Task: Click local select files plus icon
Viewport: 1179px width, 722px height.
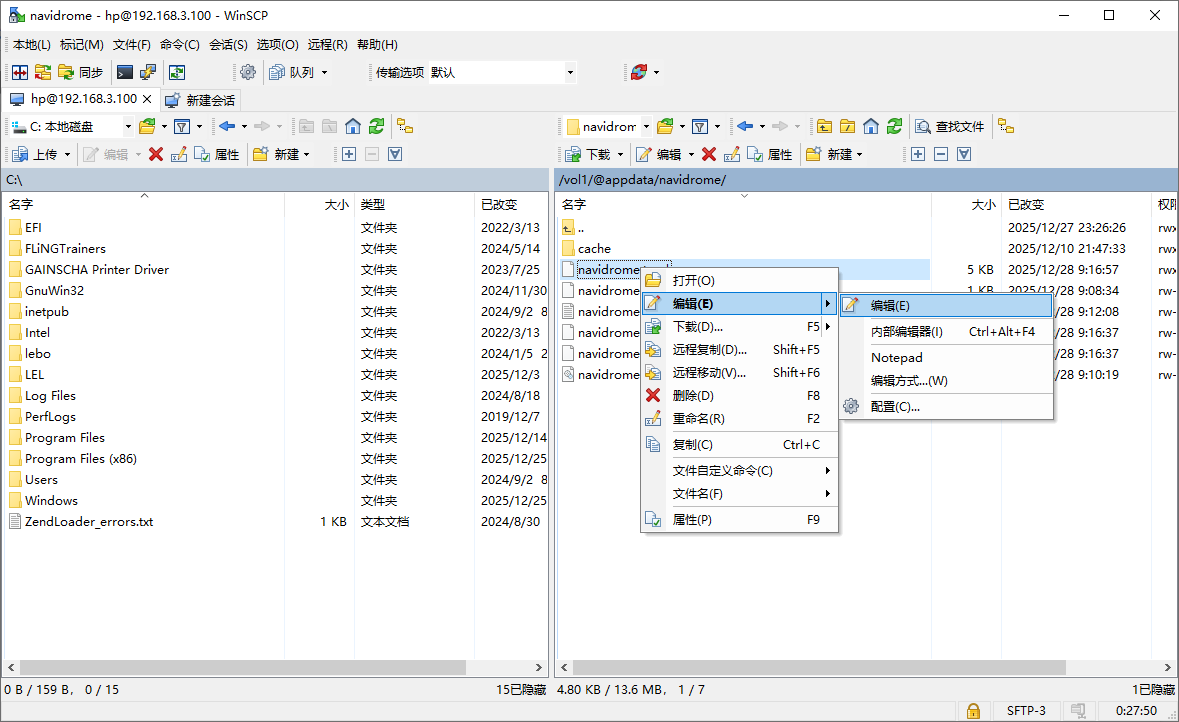Action: pos(349,154)
